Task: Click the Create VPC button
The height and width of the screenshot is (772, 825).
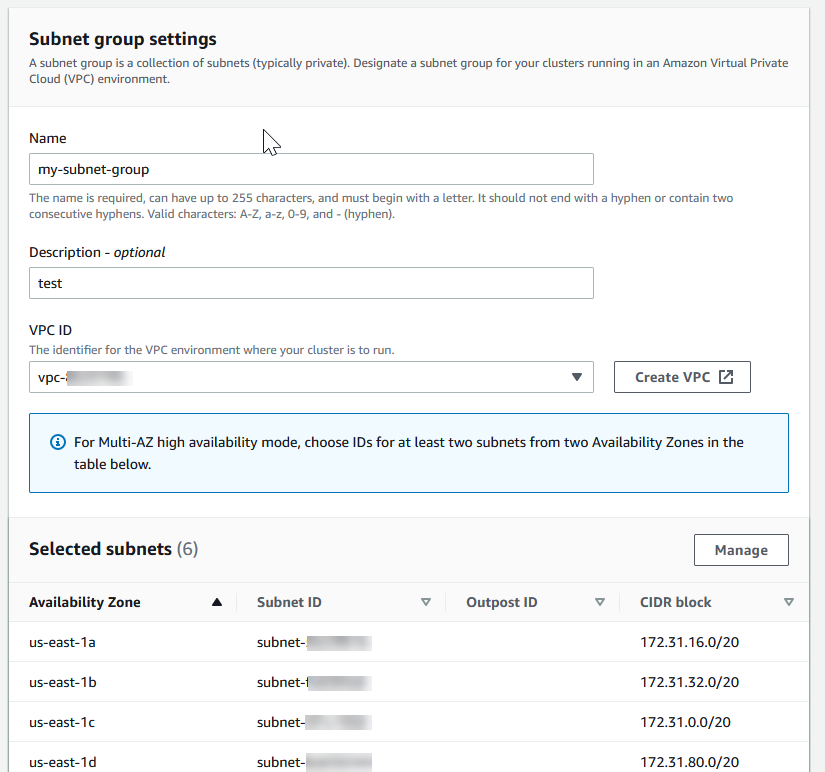Action: [682, 377]
